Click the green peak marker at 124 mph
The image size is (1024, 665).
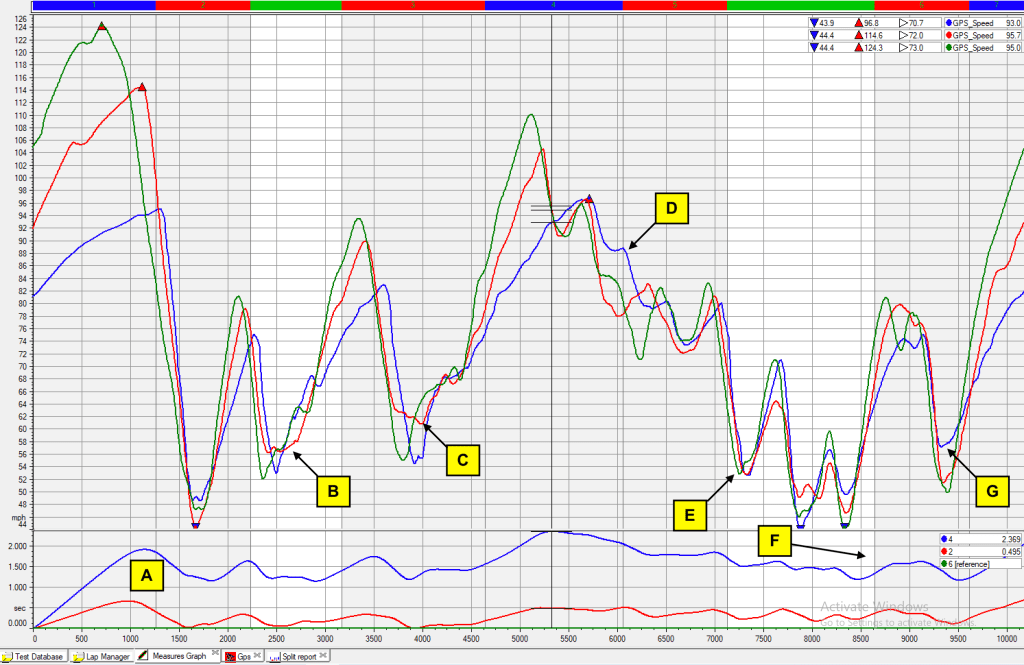click(x=102, y=27)
